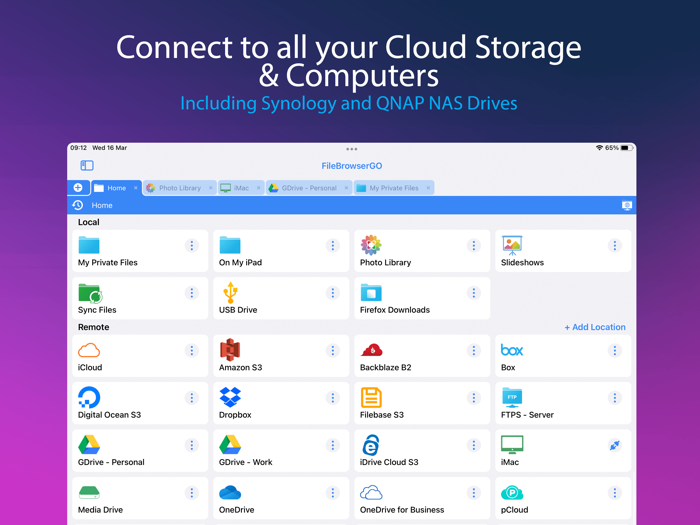Close the iMac tab
The image size is (700, 525).
click(x=258, y=188)
